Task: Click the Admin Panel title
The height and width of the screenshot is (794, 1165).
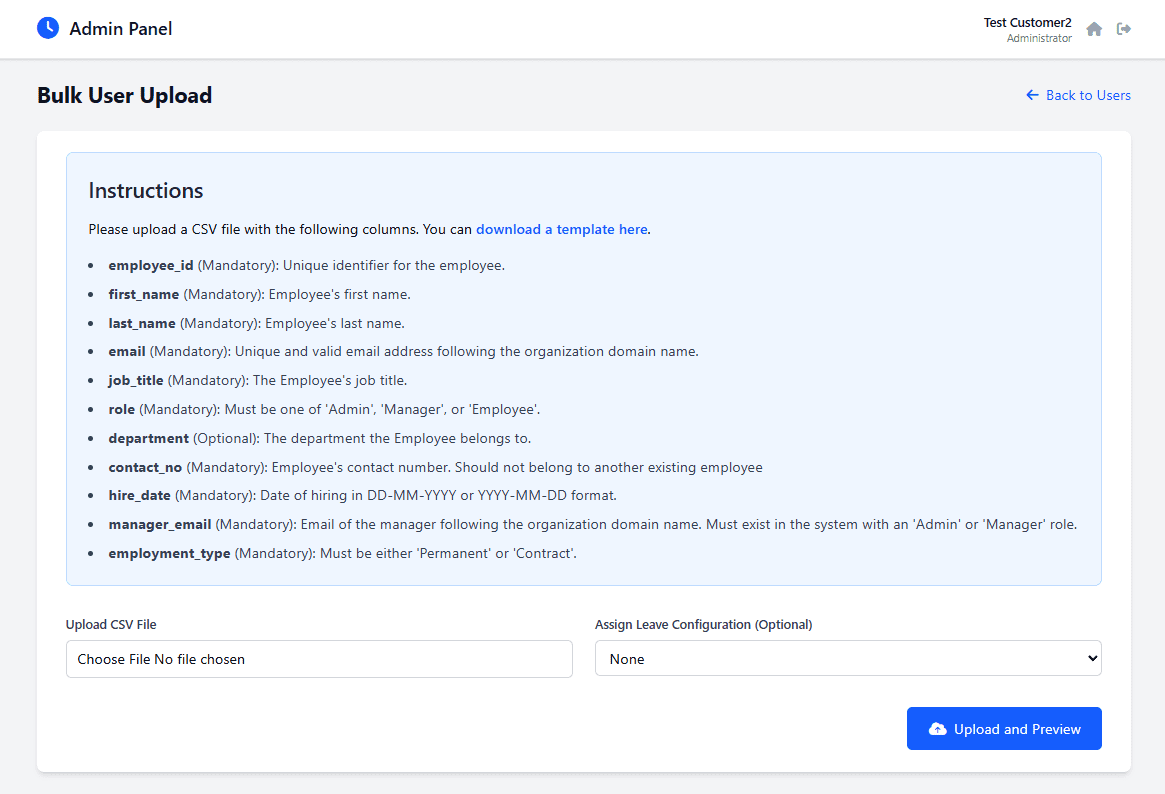Action: pos(121,29)
